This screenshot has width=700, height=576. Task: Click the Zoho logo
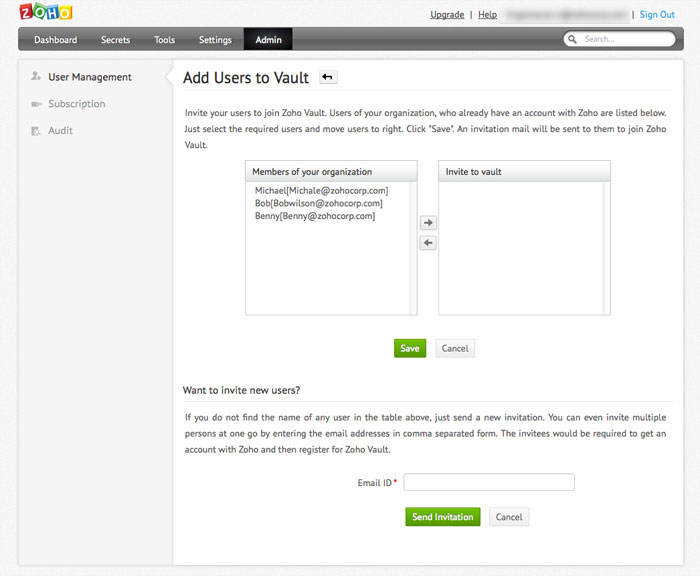(46, 12)
